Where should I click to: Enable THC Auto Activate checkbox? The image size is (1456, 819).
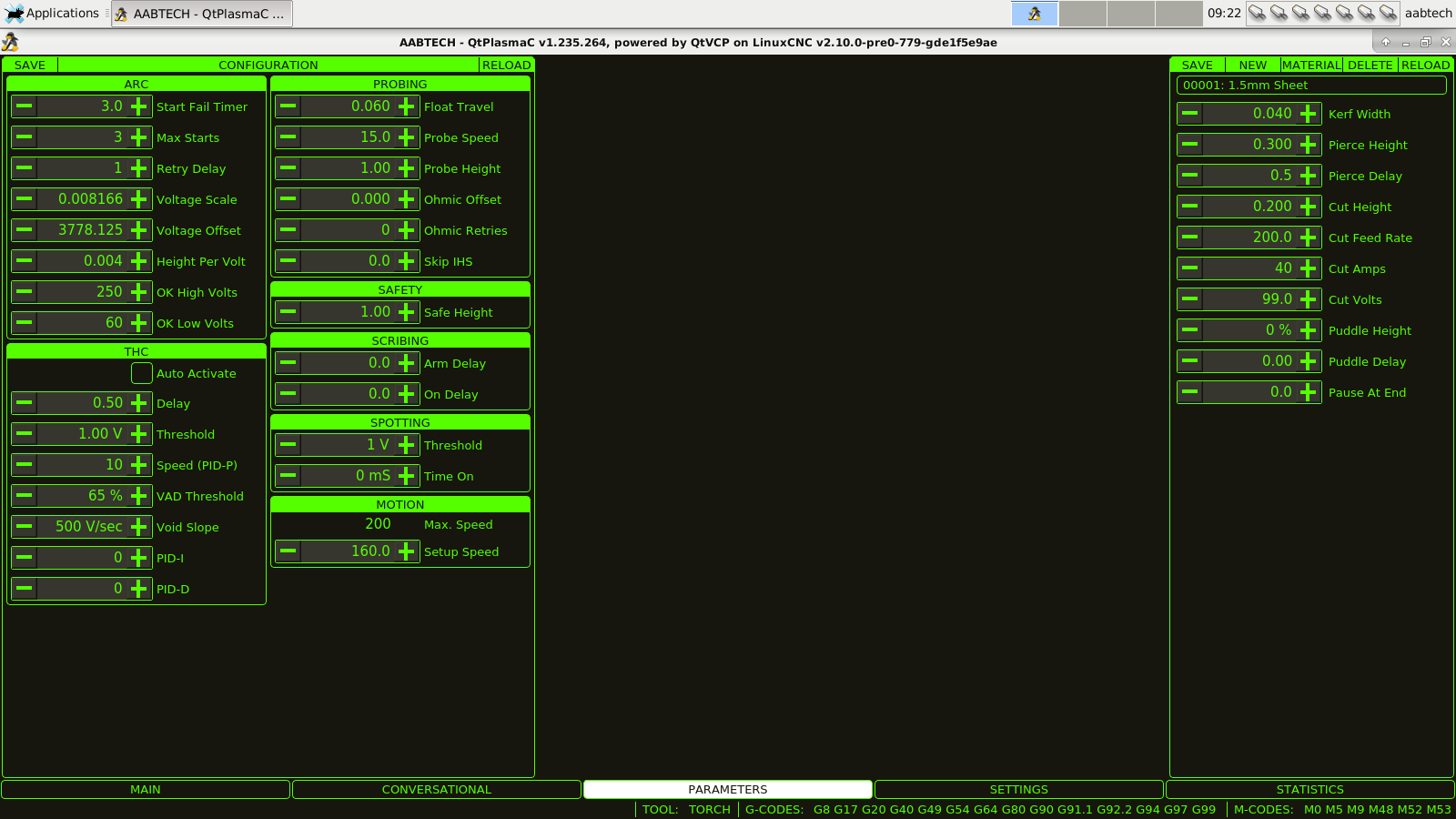point(142,373)
